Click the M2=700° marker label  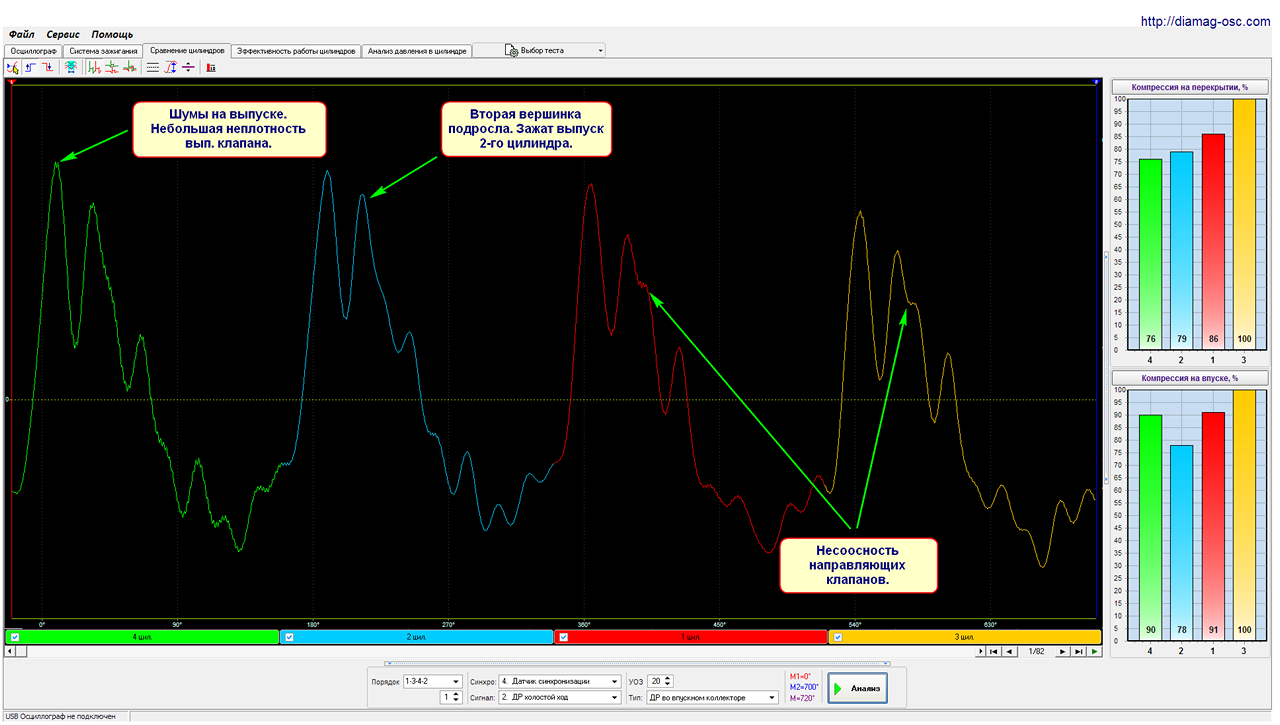click(803, 687)
